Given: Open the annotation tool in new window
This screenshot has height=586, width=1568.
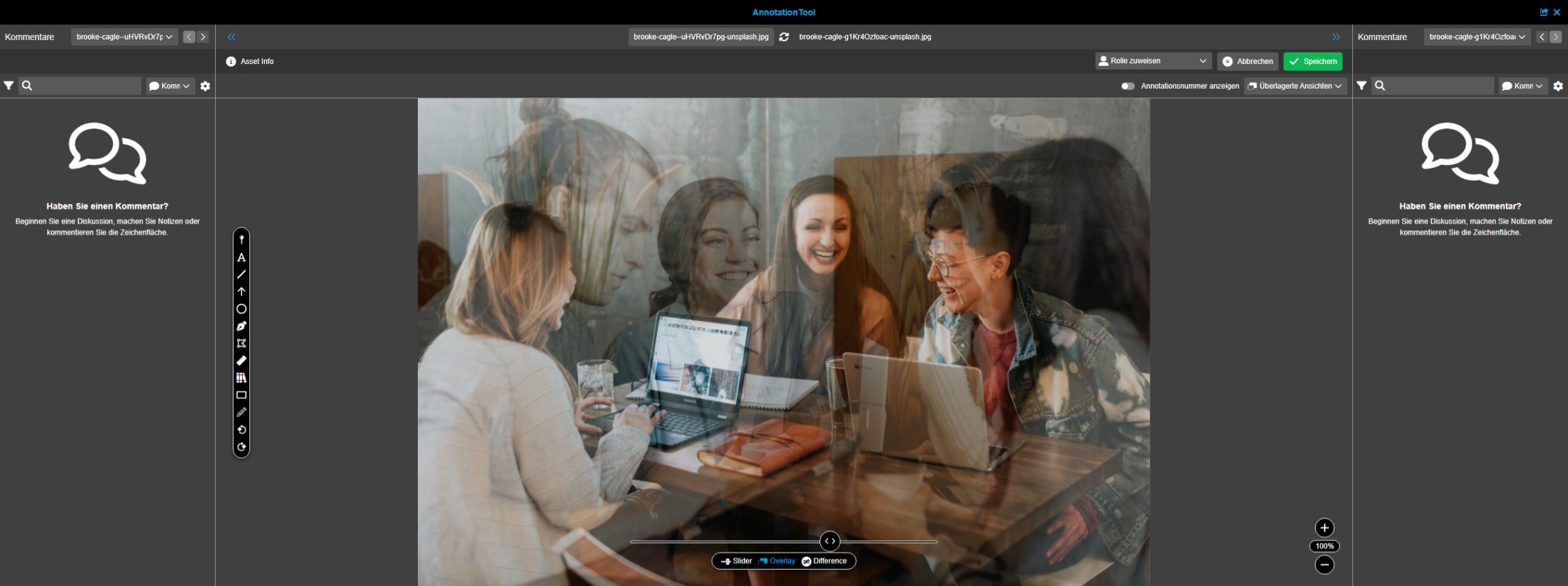Looking at the screenshot, I should [1544, 12].
